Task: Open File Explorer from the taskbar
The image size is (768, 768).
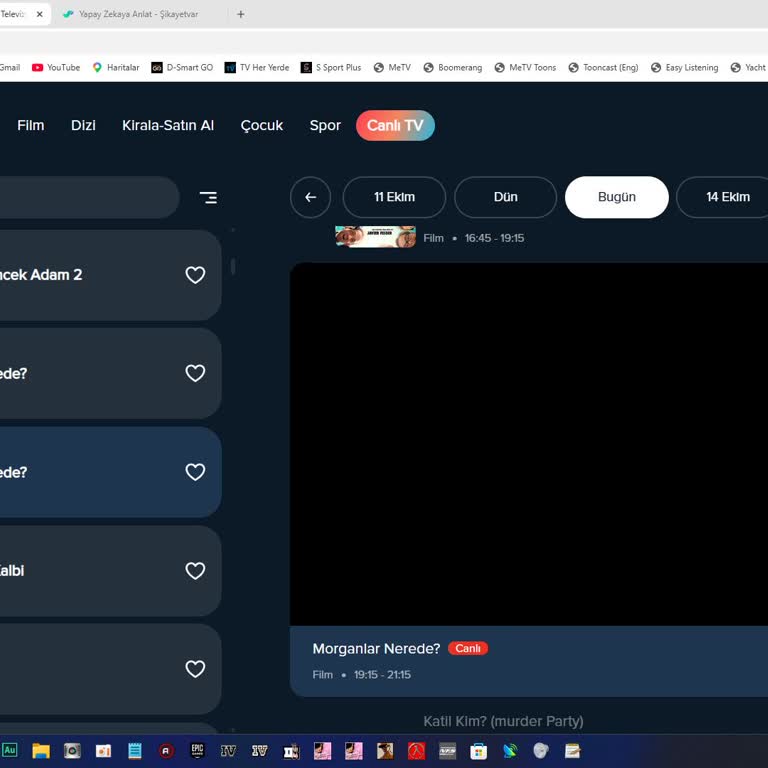Action: (x=41, y=750)
